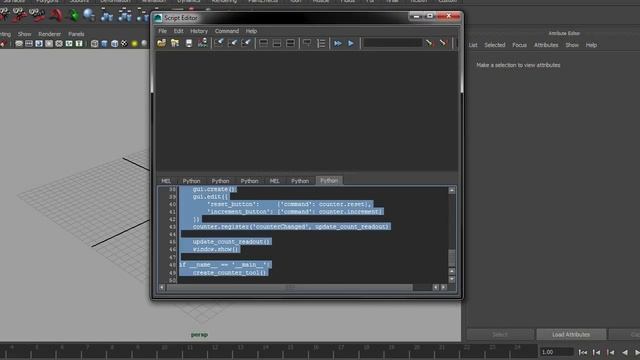This screenshot has width=640, height=360.
Task: Click the scroll down arrow at bottom of code pane
Action: tap(451, 280)
